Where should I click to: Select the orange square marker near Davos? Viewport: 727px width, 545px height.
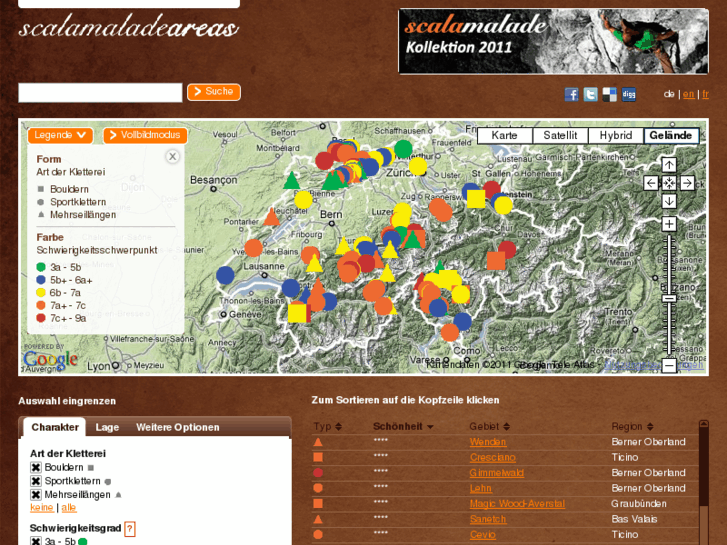496,261
